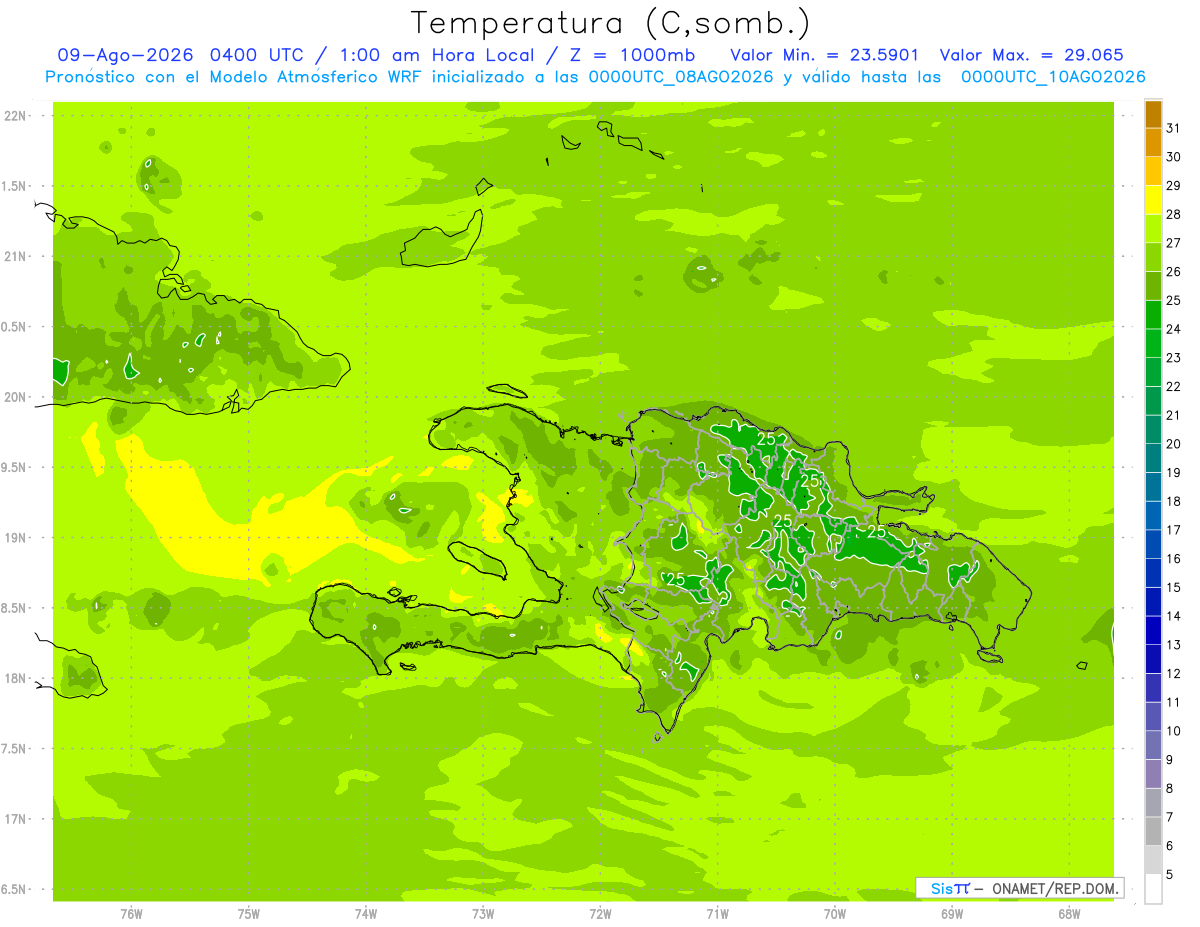
Task: Pick the gray swatch between 6 and 7
Action: click(x=1153, y=831)
